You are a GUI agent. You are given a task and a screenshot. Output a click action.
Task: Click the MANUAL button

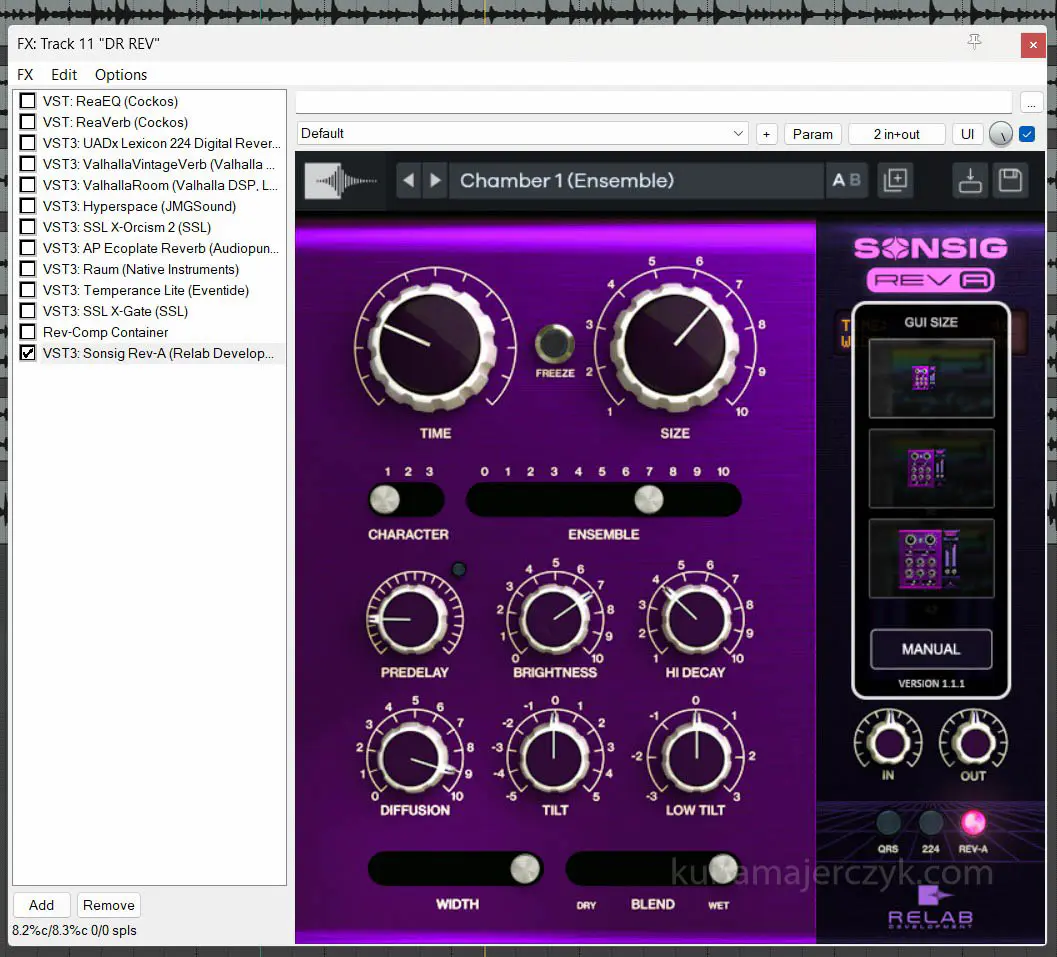pos(930,649)
